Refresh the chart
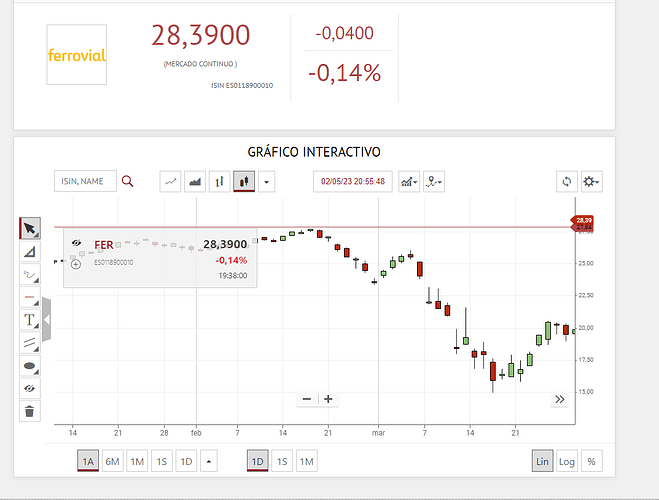The image size is (659, 500). click(567, 182)
